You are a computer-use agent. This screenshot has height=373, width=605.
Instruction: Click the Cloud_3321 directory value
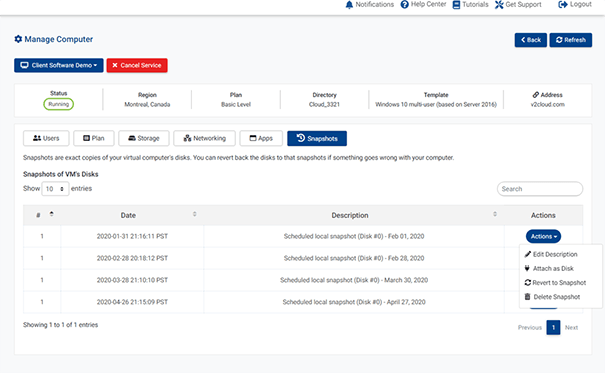324,105
